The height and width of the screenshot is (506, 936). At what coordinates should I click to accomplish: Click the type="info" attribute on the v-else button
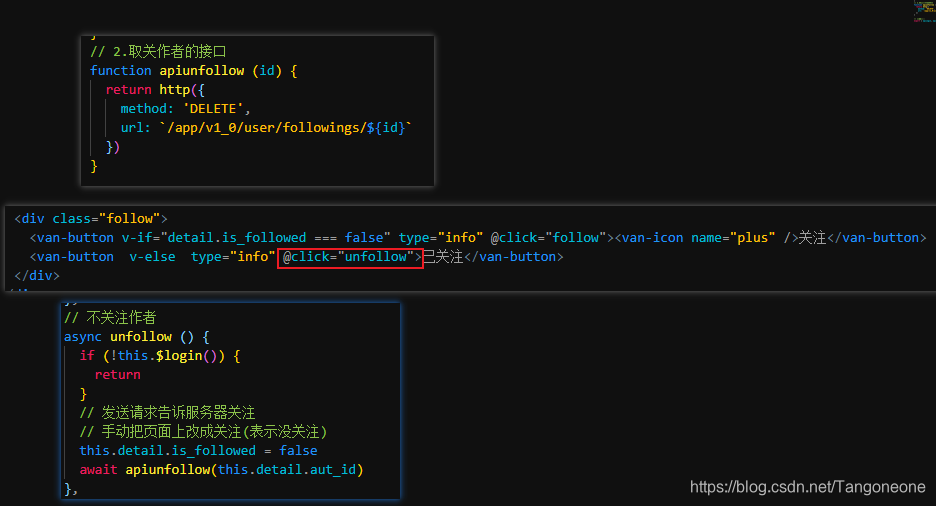point(233,257)
